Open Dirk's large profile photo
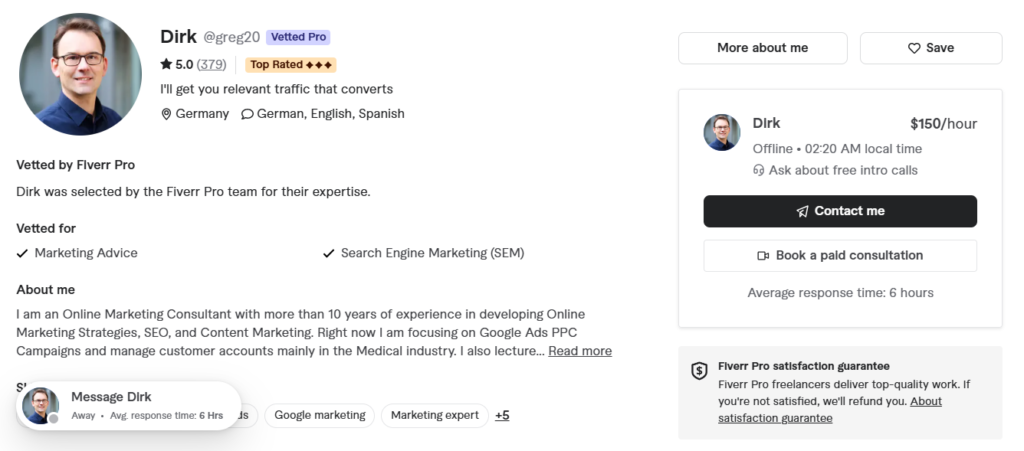 tap(80, 74)
